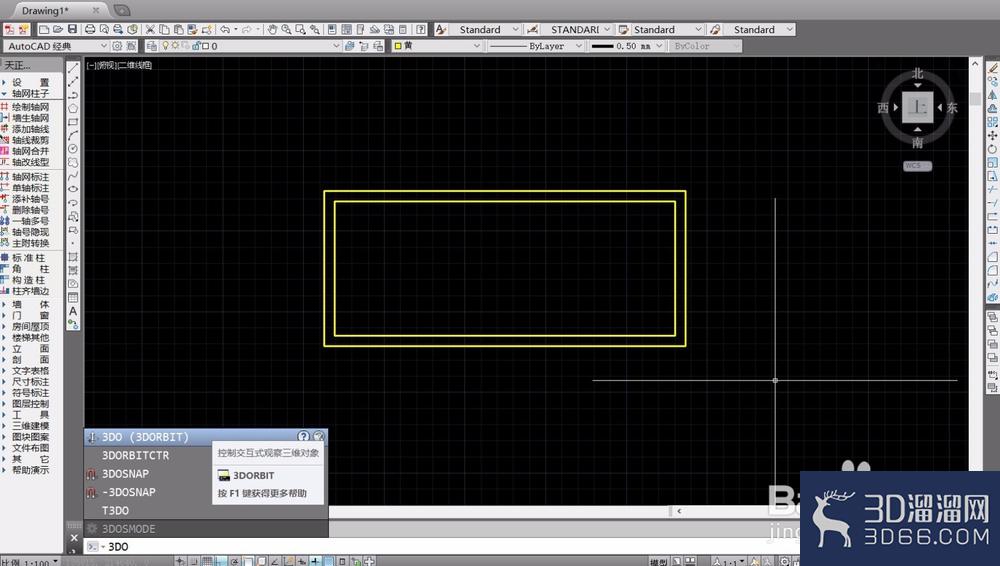Open the STANDARI dimension style dropdown
Viewport: 1000px width, 566px height.
tap(607, 29)
